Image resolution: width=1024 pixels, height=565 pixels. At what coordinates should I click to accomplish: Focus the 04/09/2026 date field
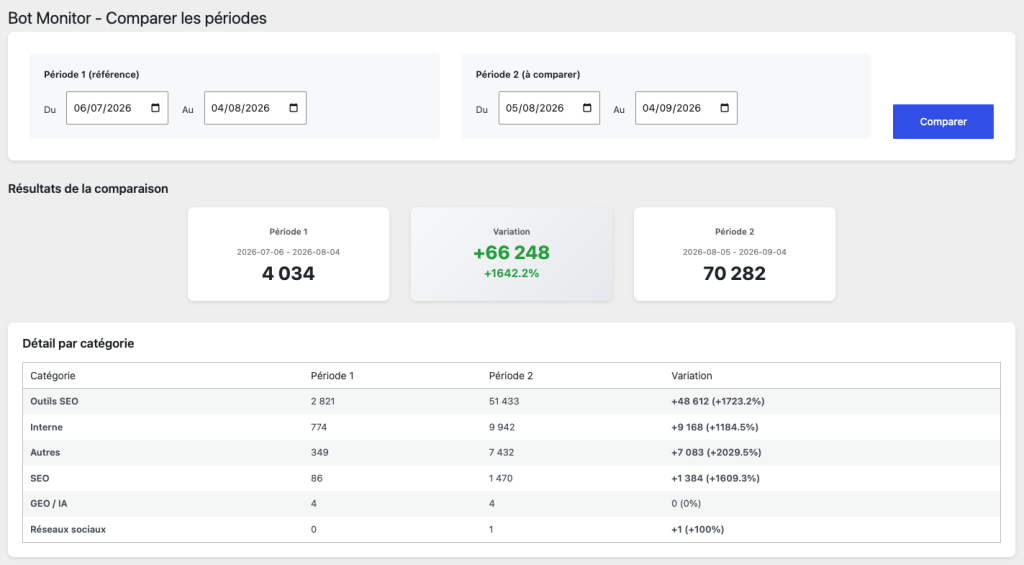686,108
